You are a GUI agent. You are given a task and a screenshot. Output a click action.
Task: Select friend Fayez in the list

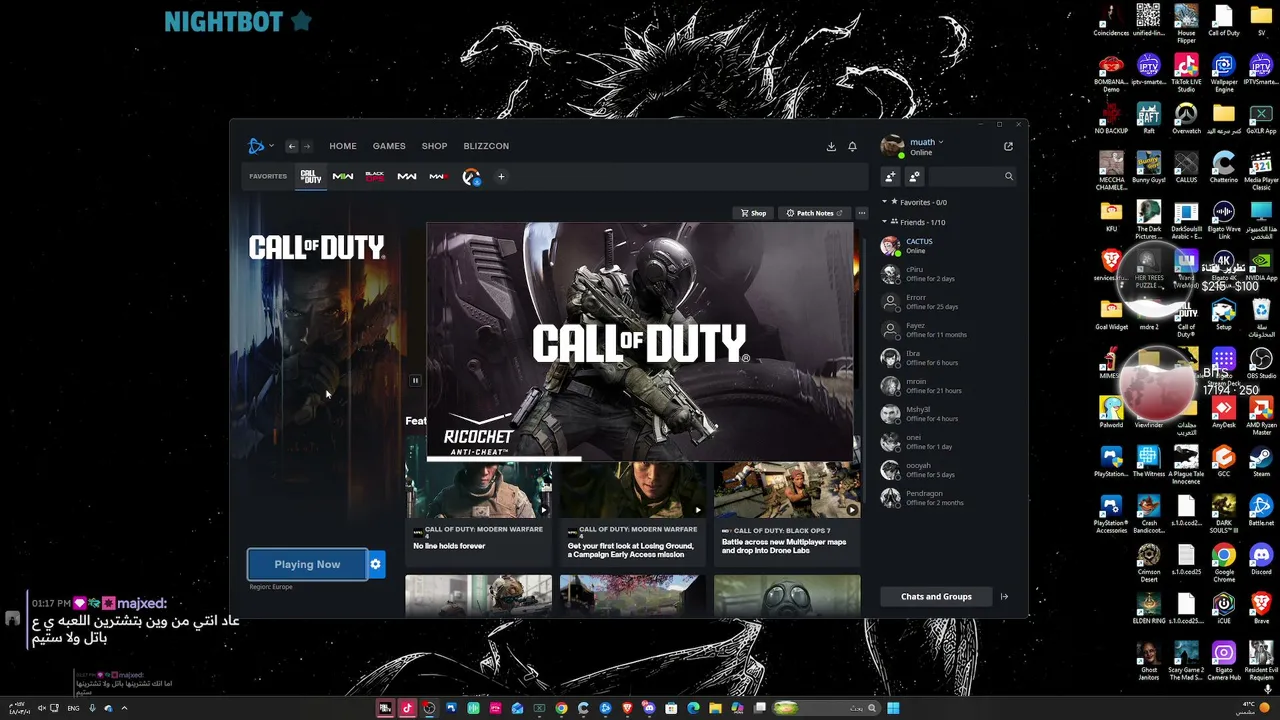coord(948,330)
